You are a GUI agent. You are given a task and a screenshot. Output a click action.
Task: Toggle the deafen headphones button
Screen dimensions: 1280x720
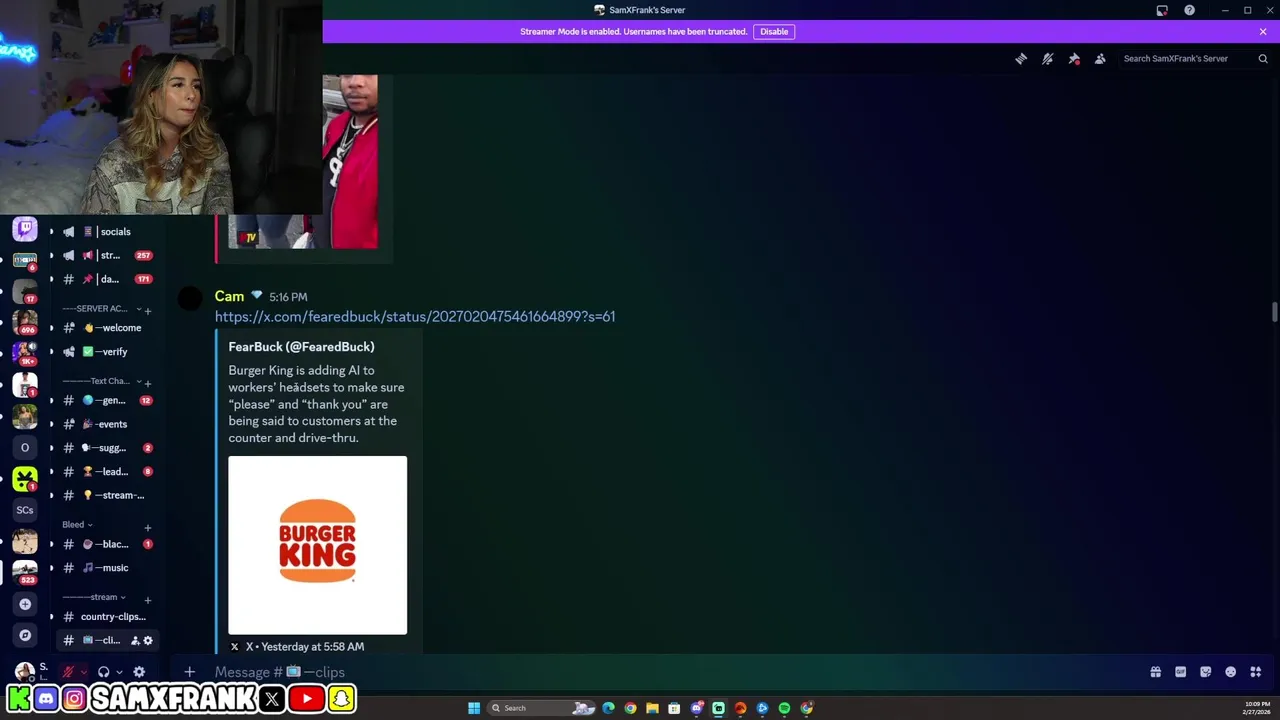tap(103, 672)
